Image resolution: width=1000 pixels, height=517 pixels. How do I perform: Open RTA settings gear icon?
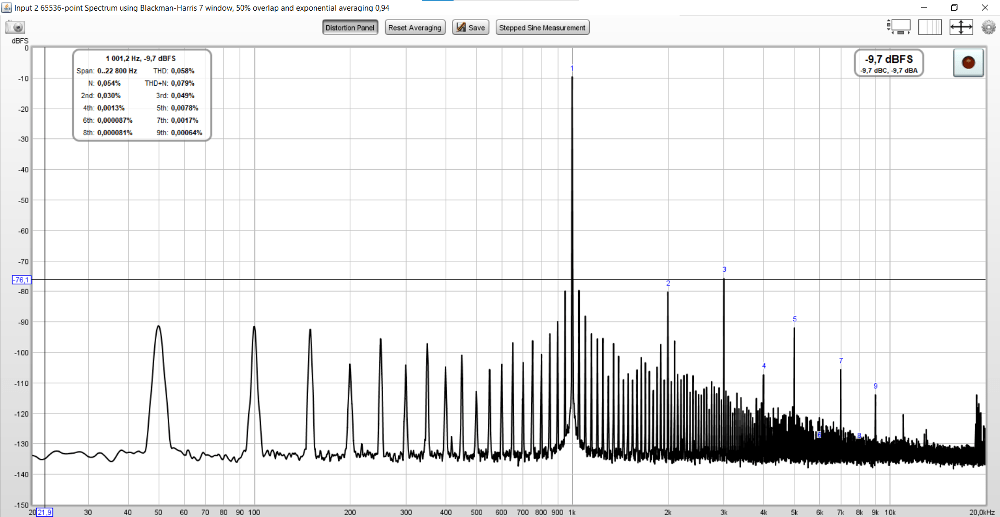[989, 27]
